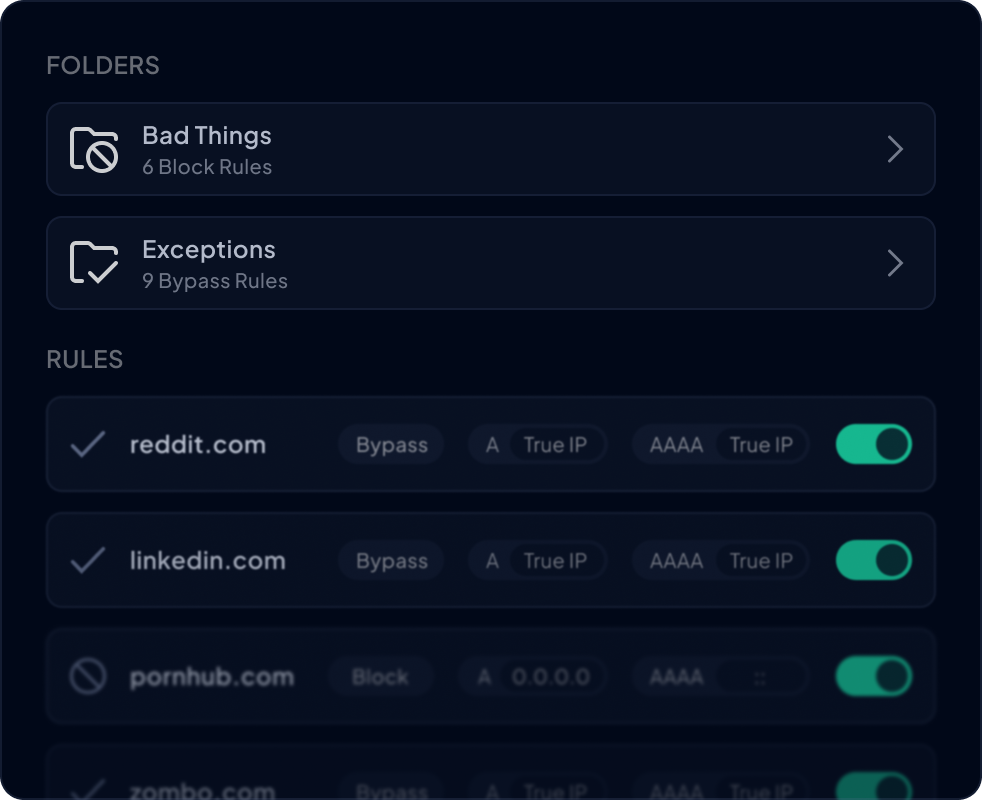The height and width of the screenshot is (800, 982).
Task: Toggle the pornhub.com block rule
Action: click(873, 677)
